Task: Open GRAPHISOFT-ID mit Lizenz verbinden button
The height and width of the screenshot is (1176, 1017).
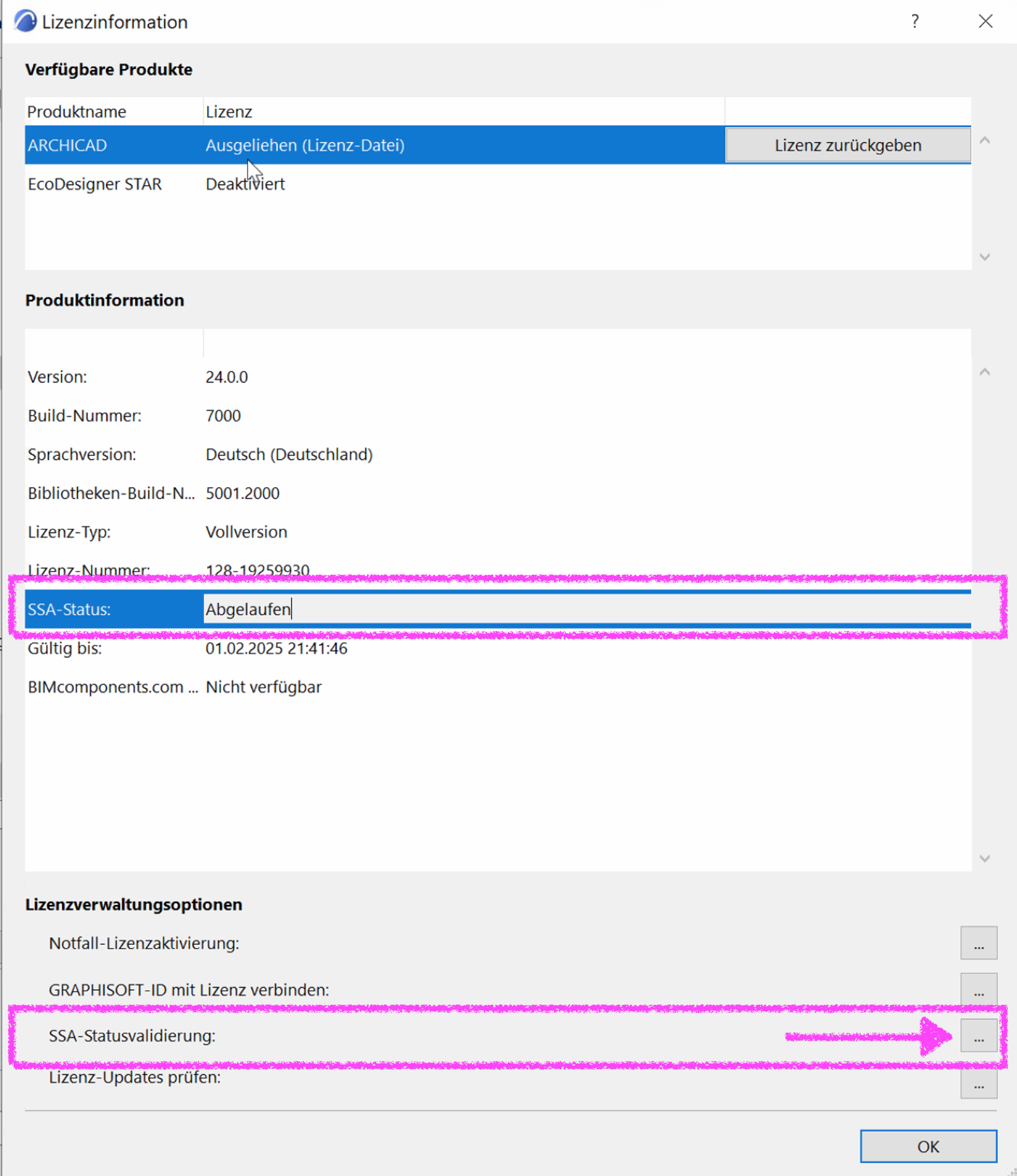Action: click(x=978, y=990)
